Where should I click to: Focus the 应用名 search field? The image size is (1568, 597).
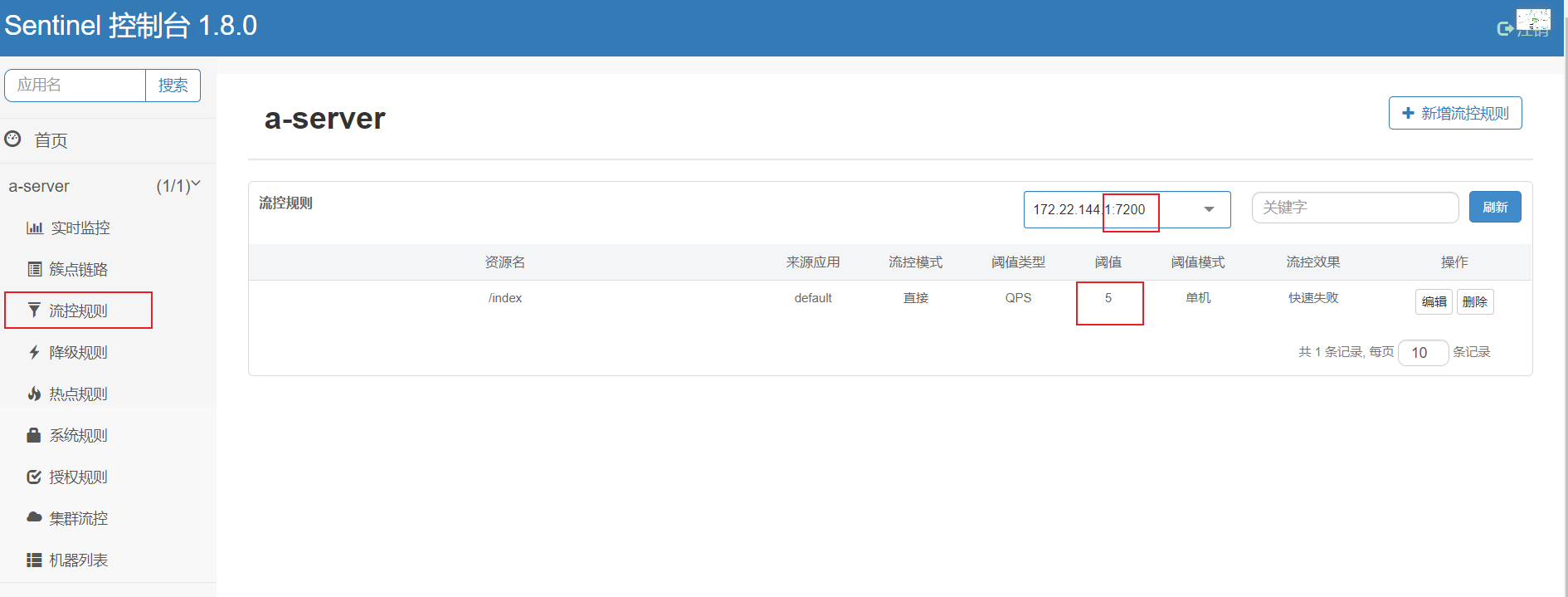[75, 86]
